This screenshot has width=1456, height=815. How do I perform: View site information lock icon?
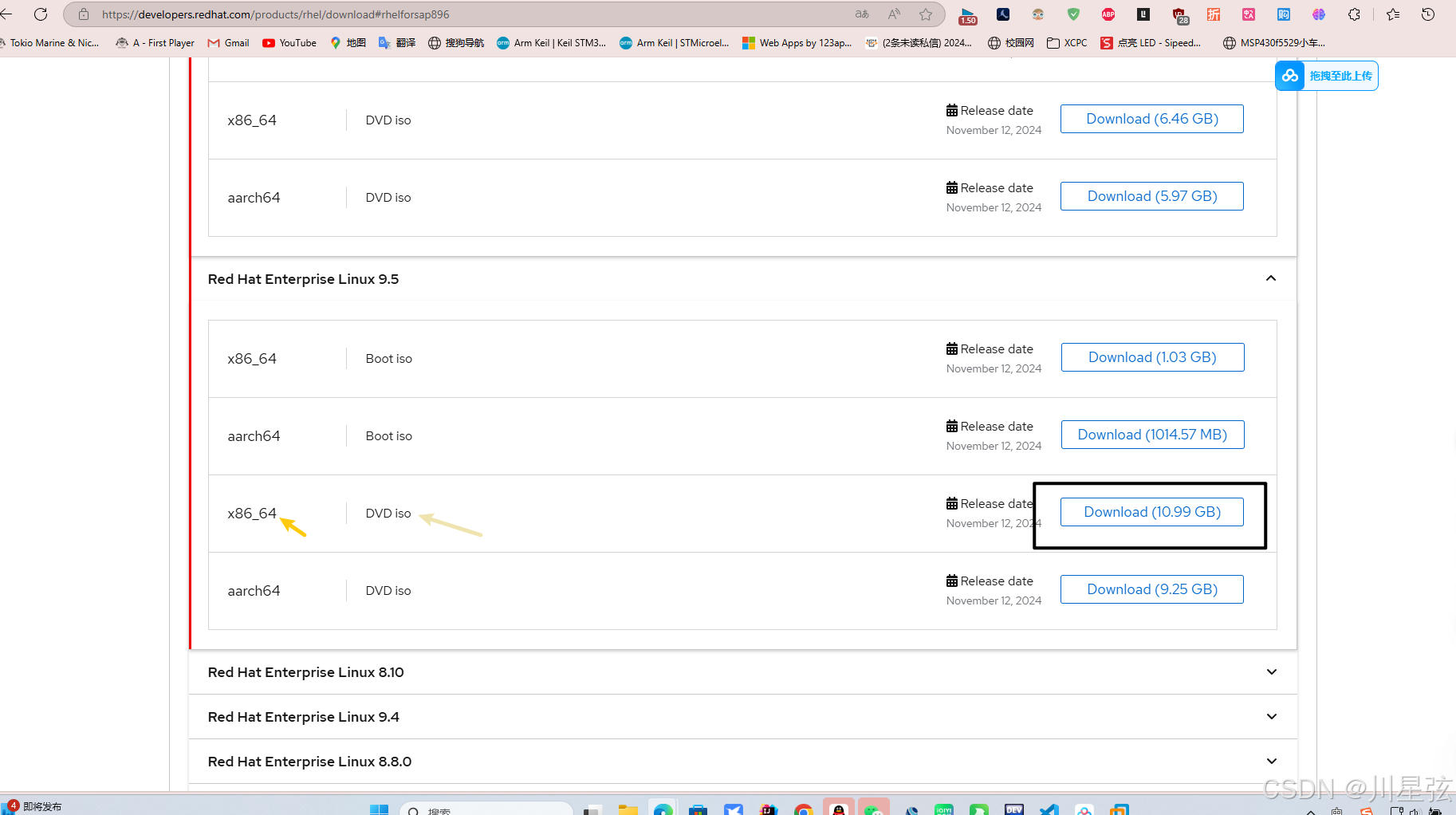pyautogui.click(x=84, y=14)
